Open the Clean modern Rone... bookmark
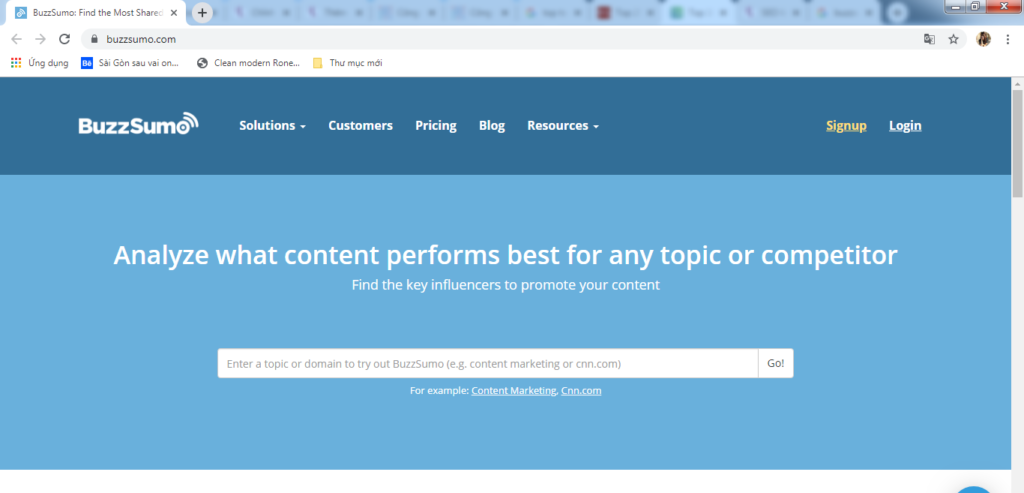Viewport: 1024px width, 493px height. [x=248, y=63]
